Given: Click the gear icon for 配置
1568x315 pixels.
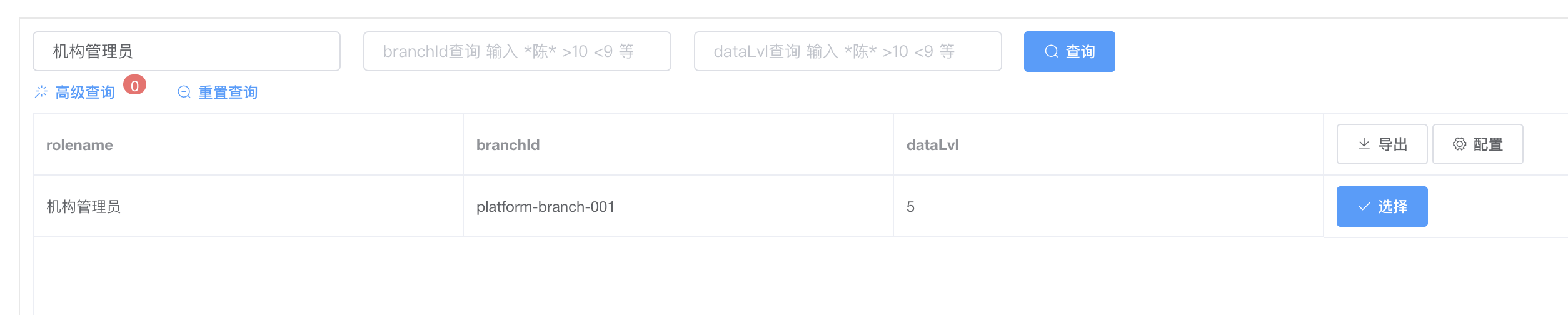Looking at the screenshot, I should 1459,144.
